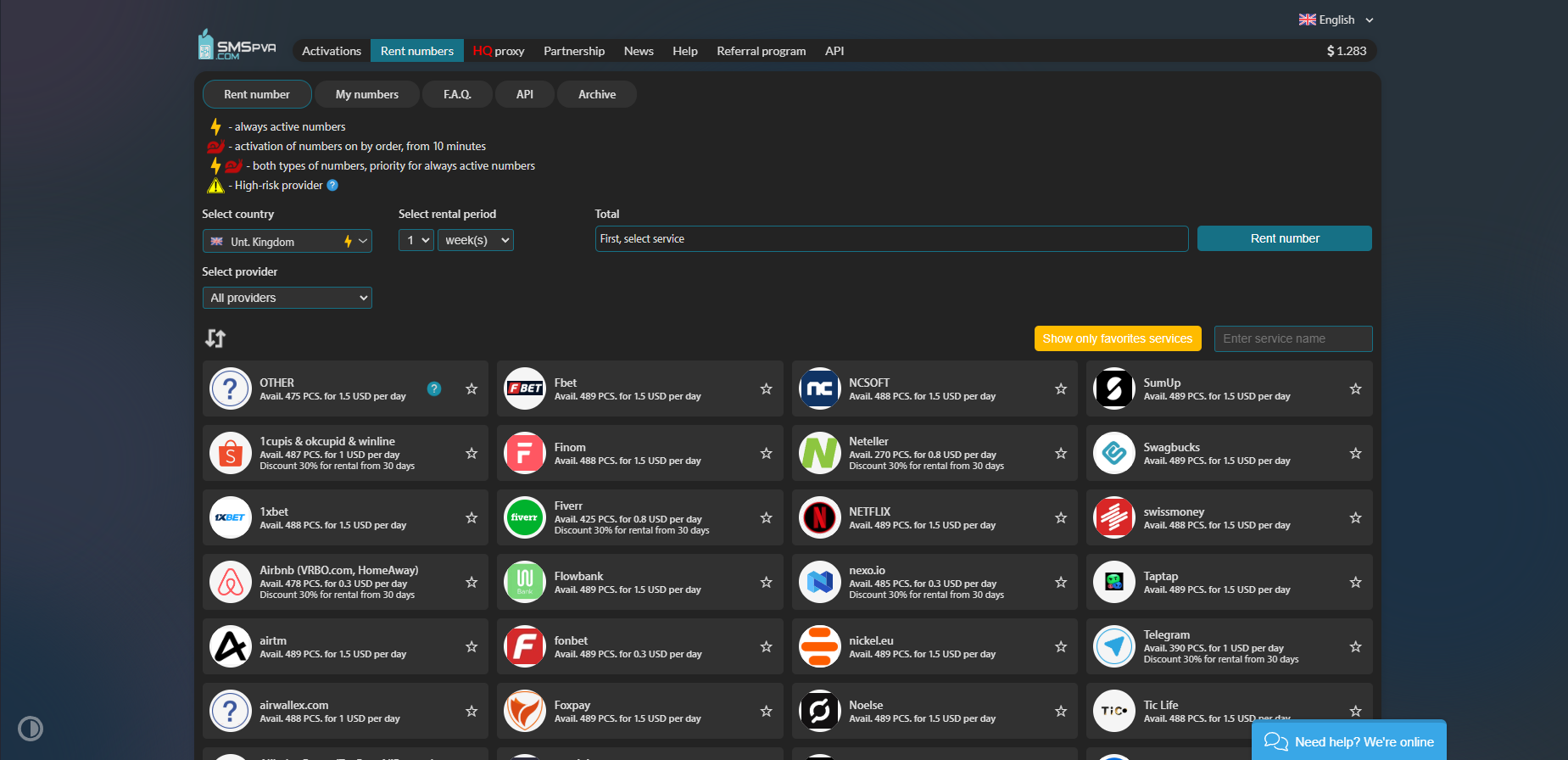Open the News page
1568x760 pixels.
coord(639,51)
